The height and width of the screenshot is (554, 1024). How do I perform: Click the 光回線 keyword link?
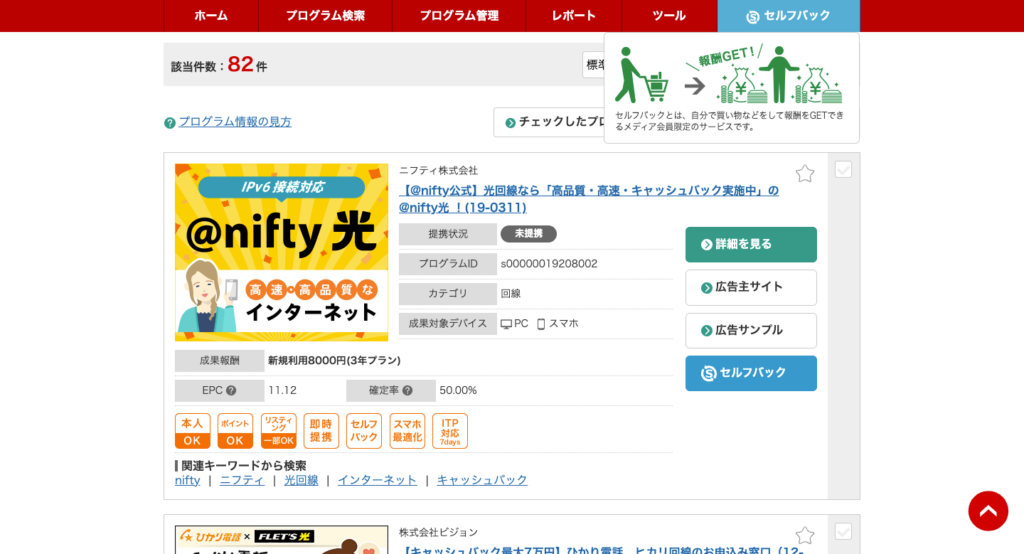click(301, 480)
